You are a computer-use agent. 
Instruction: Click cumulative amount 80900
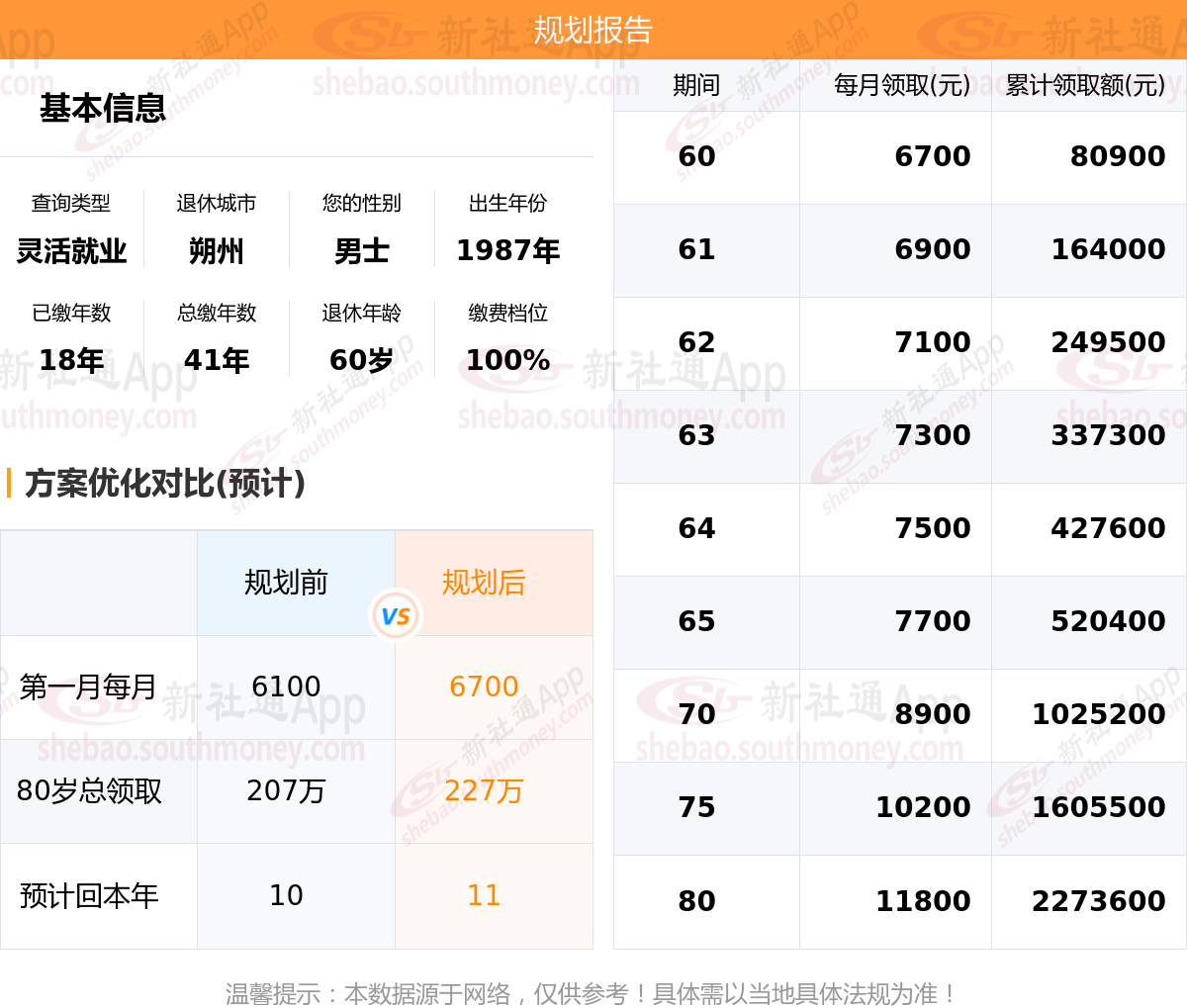click(x=1118, y=156)
